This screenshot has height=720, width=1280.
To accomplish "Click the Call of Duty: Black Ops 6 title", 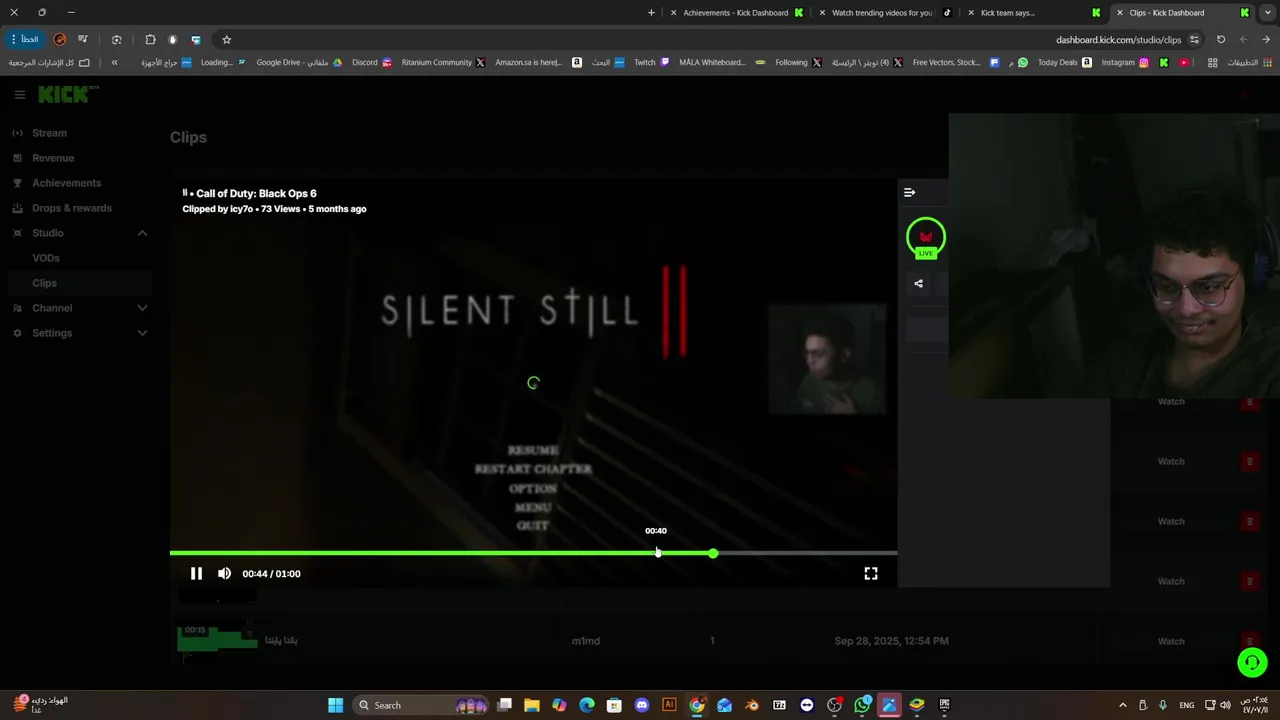I will [256, 194].
